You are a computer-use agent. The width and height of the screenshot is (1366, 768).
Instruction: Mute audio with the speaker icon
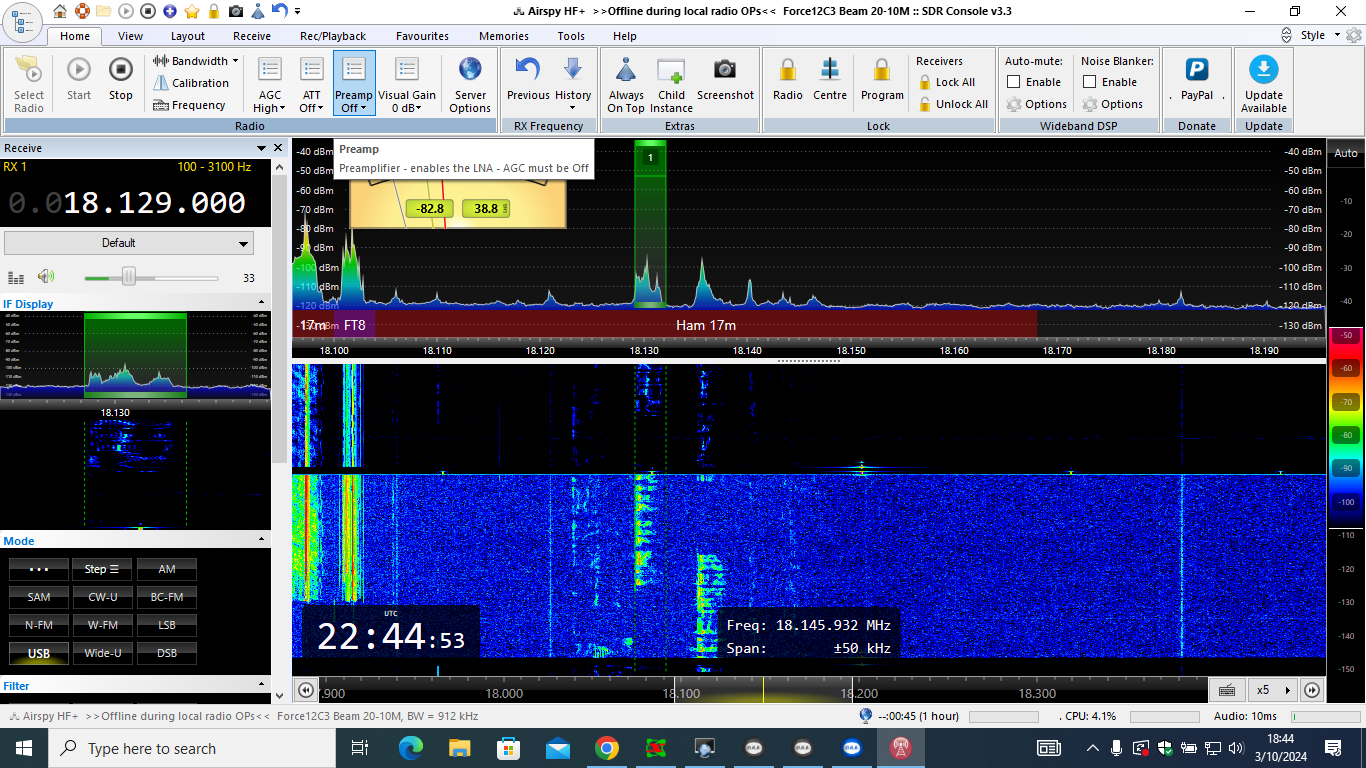pyautogui.click(x=46, y=277)
